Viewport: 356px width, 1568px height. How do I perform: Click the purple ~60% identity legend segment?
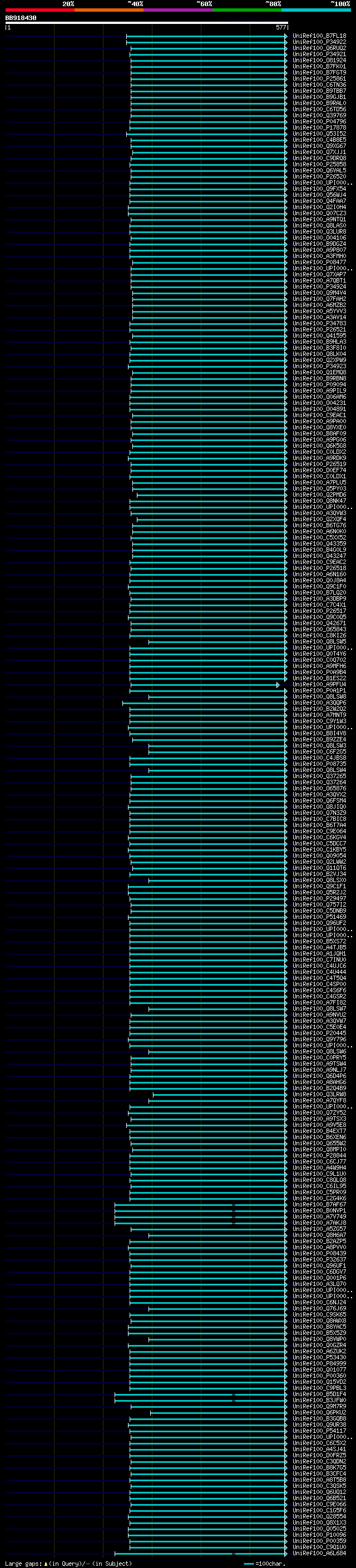click(177, 10)
